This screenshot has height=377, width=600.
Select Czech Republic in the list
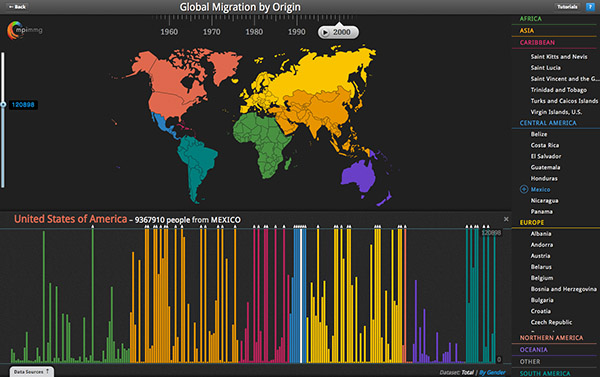click(x=551, y=323)
